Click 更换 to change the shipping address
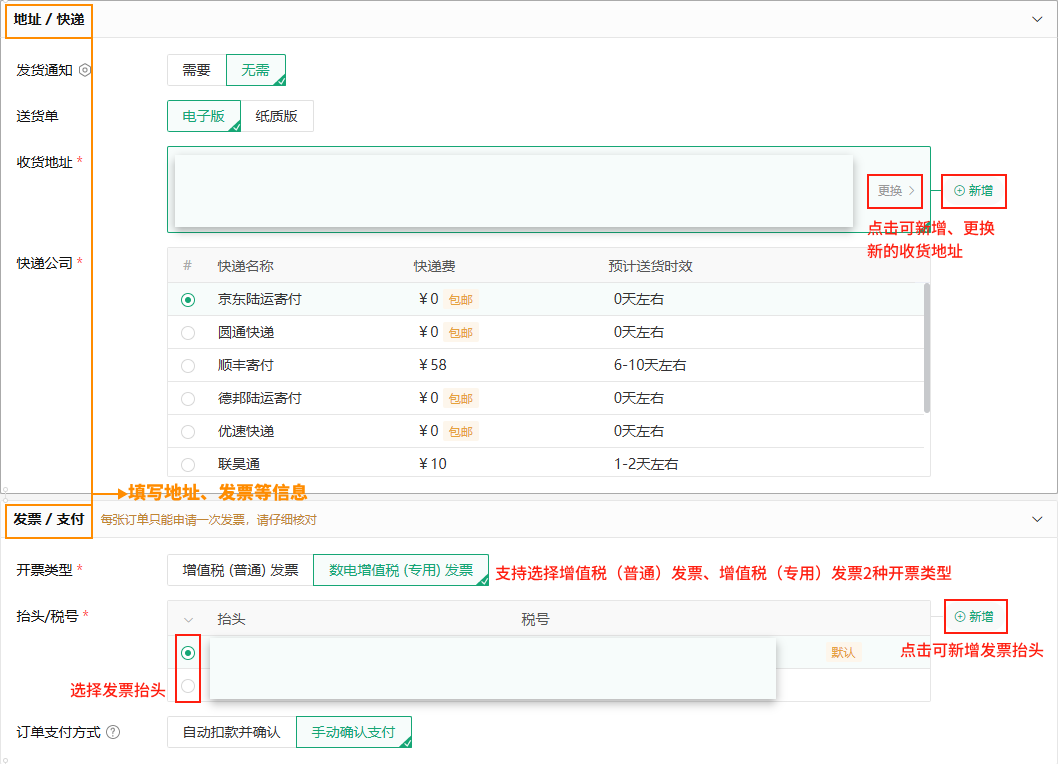1058x764 pixels. tap(895, 190)
